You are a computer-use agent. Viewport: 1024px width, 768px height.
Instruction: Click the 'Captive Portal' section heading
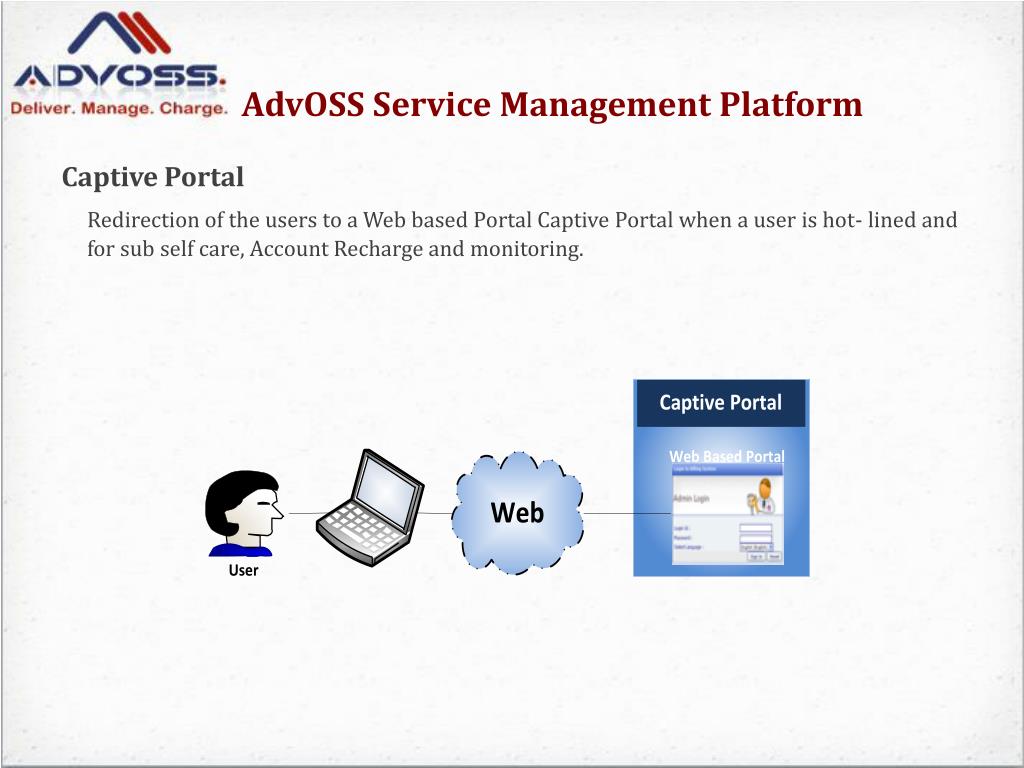click(x=153, y=177)
